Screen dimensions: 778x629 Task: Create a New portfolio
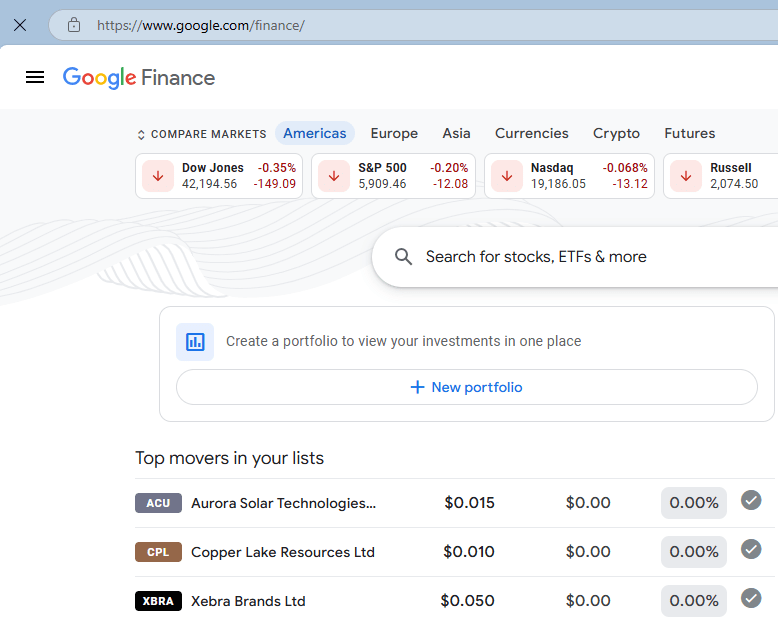(x=466, y=387)
